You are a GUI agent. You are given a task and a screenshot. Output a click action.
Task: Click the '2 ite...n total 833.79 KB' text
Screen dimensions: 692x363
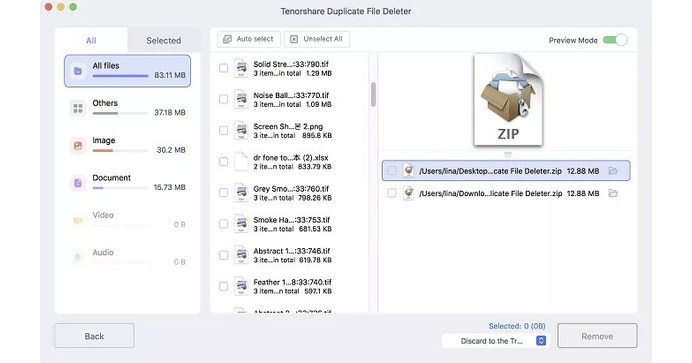click(292, 167)
